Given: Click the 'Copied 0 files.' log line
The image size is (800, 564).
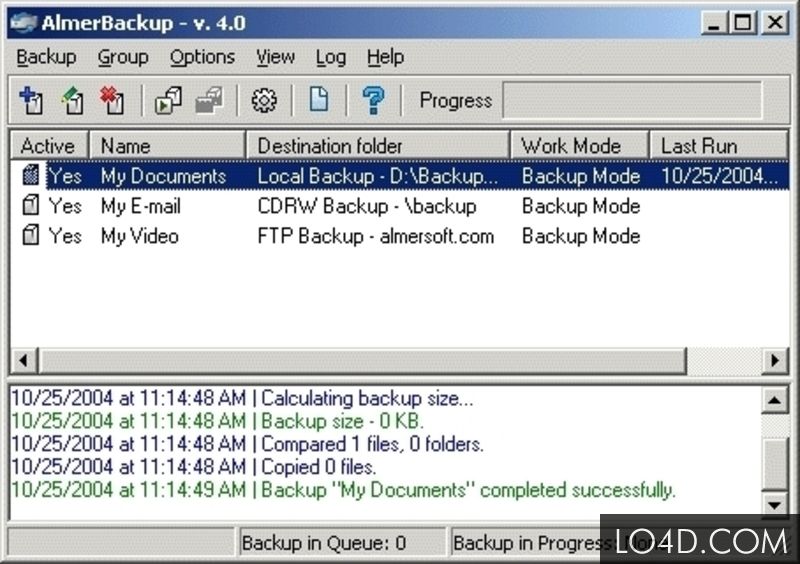Looking at the screenshot, I should (x=194, y=467).
